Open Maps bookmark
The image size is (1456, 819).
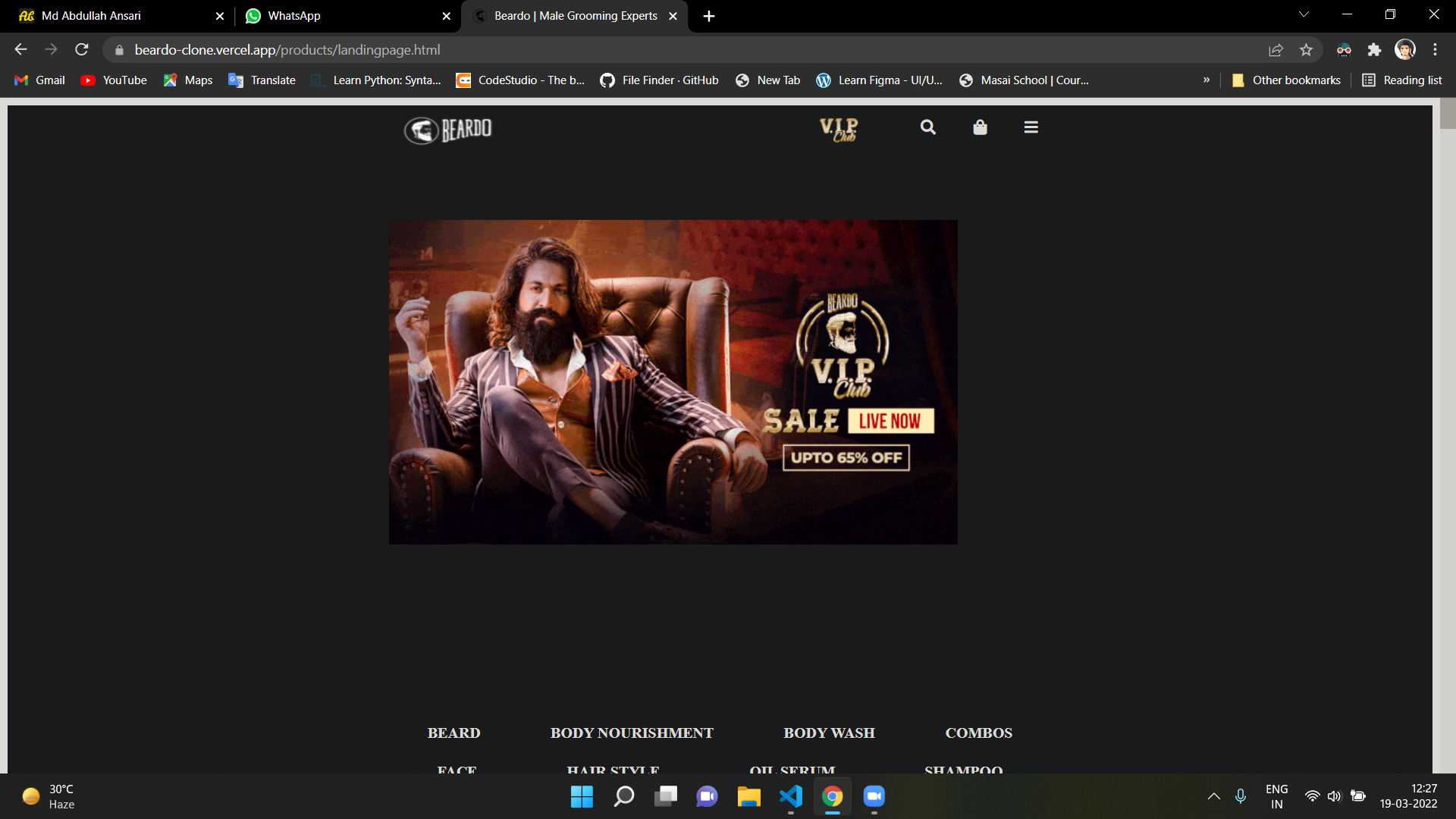click(x=188, y=80)
